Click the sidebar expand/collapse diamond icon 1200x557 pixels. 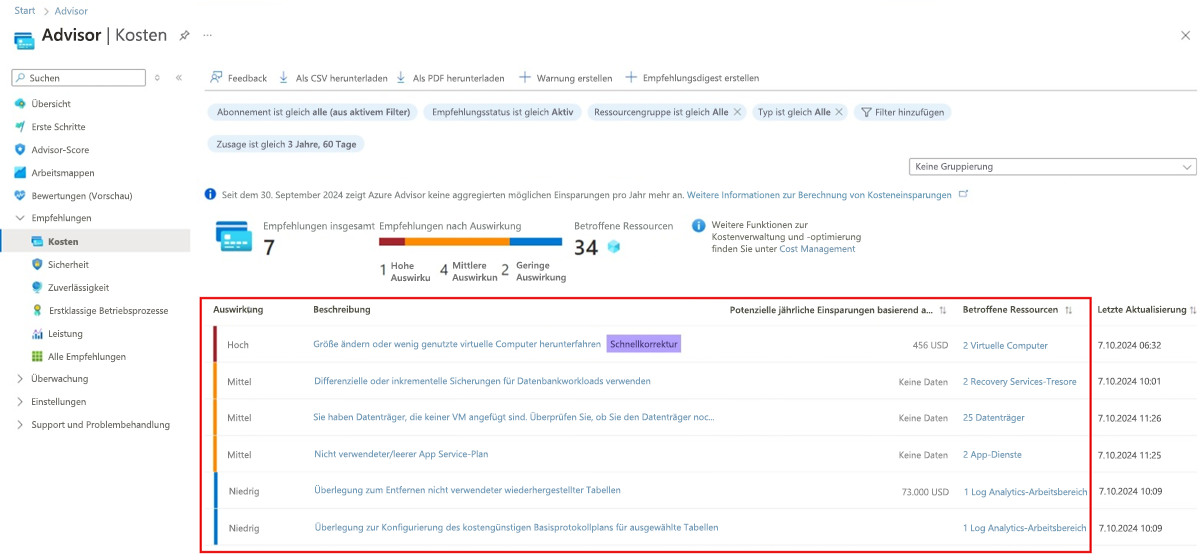pos(157,77)
